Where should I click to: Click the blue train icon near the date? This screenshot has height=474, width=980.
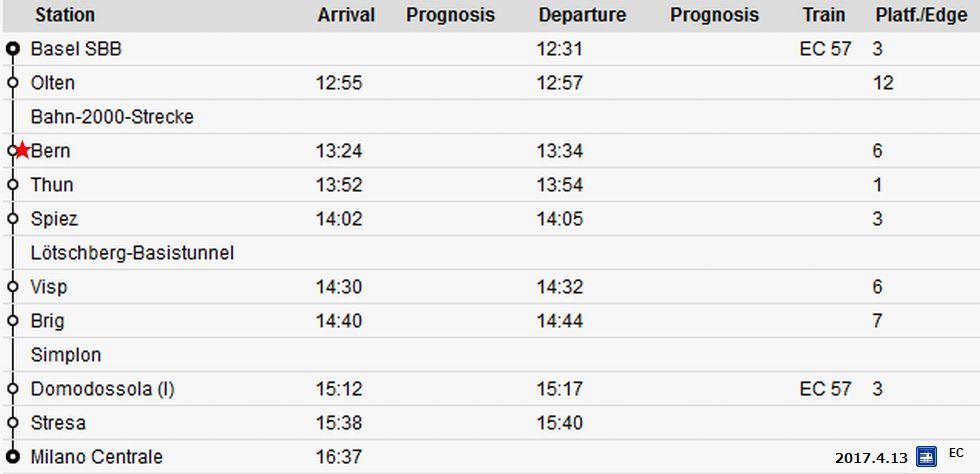(926, 457)
